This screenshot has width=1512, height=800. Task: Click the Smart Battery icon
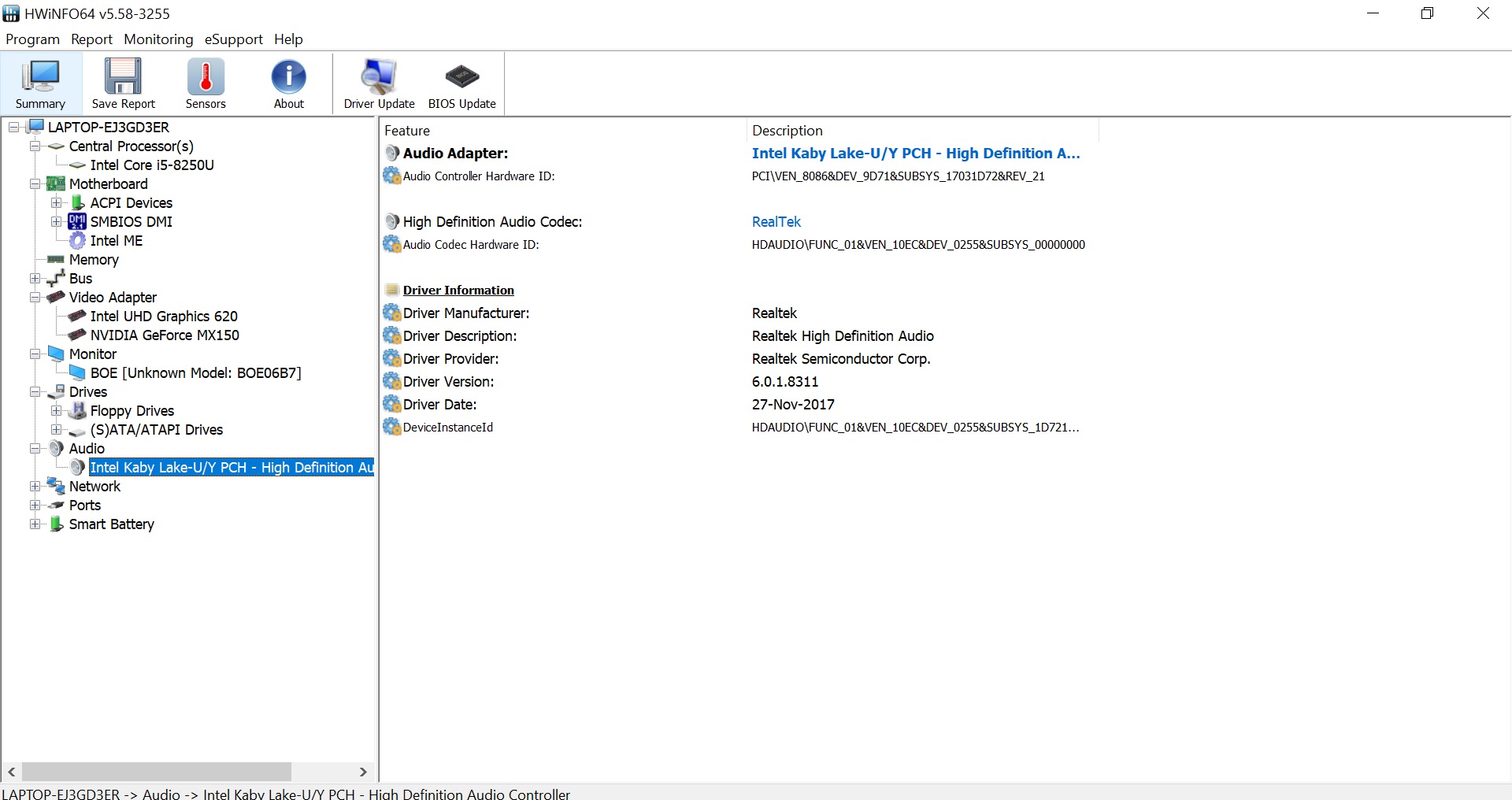(x=56, y=524)
